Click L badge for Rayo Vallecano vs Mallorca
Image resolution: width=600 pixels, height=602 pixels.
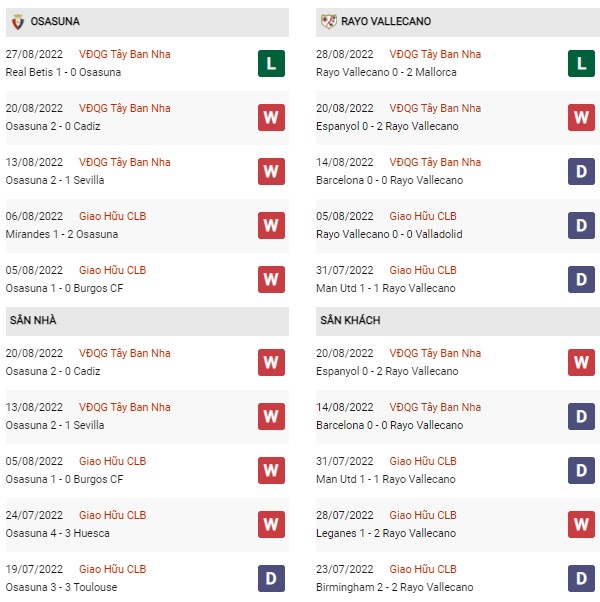(x=581, y=63)
